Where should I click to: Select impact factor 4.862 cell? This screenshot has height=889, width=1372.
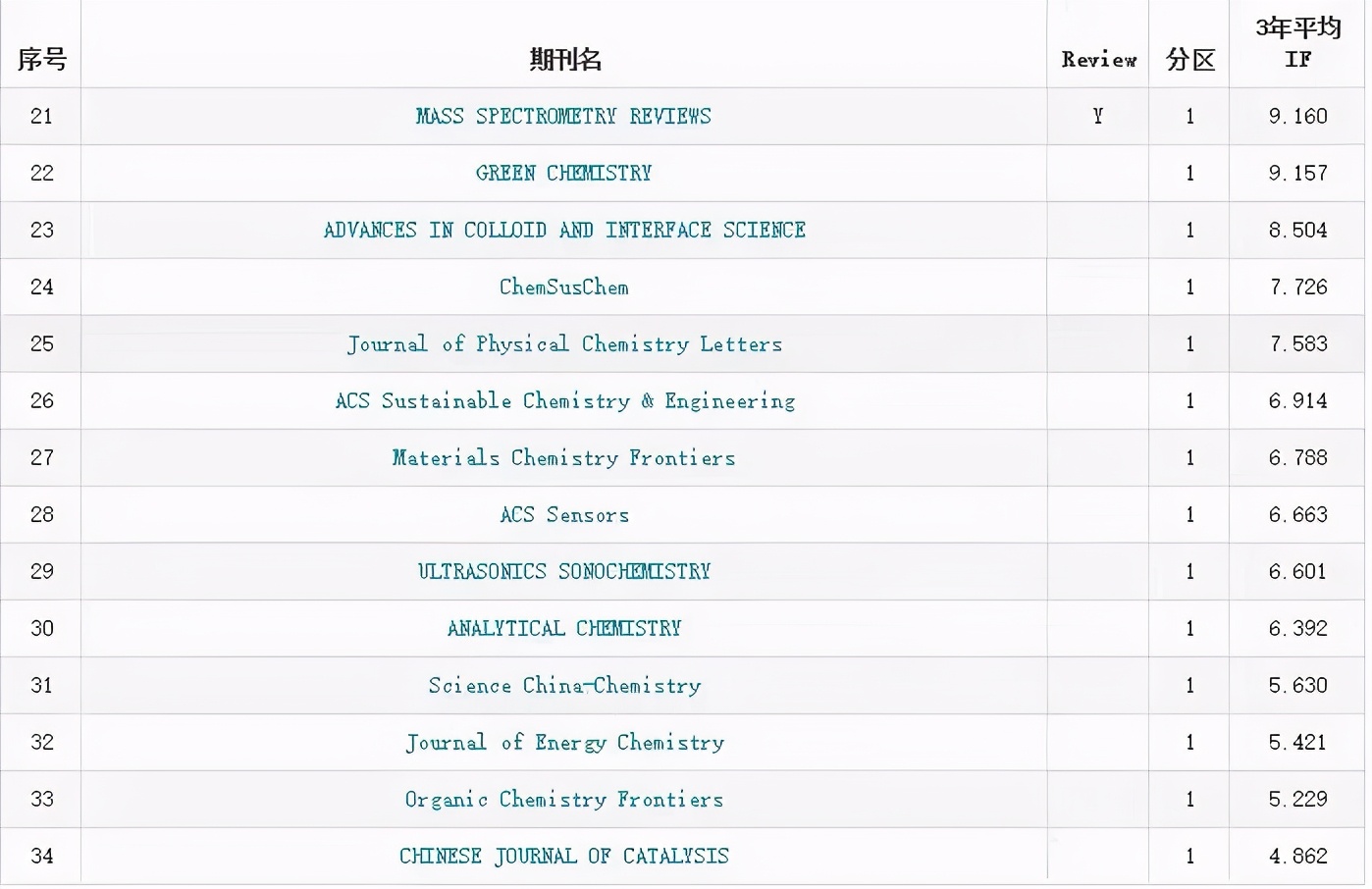tap(1297, 856)
